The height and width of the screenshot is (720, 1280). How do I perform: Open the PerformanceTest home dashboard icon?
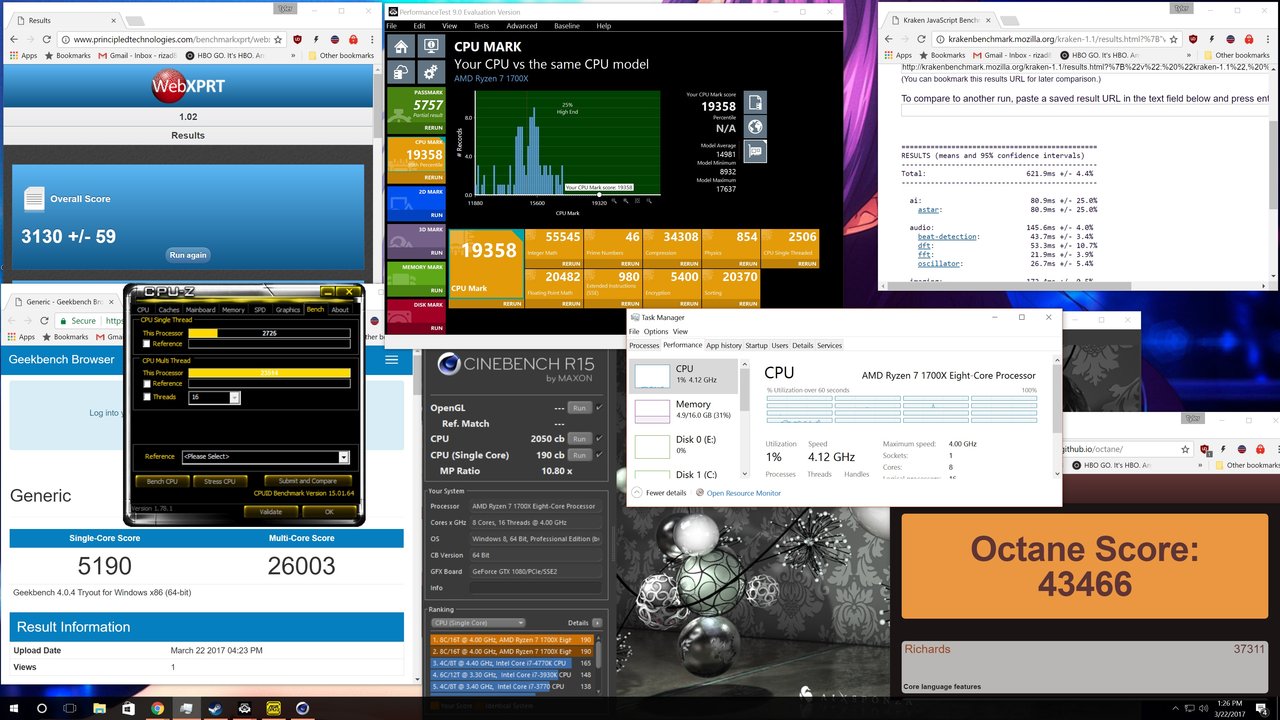(401, 46)
